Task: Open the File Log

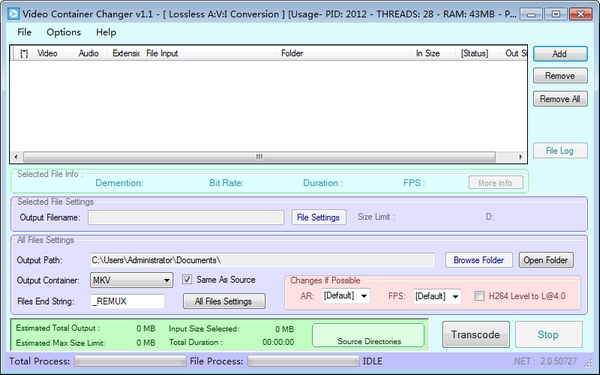Action: pos(560,150)
